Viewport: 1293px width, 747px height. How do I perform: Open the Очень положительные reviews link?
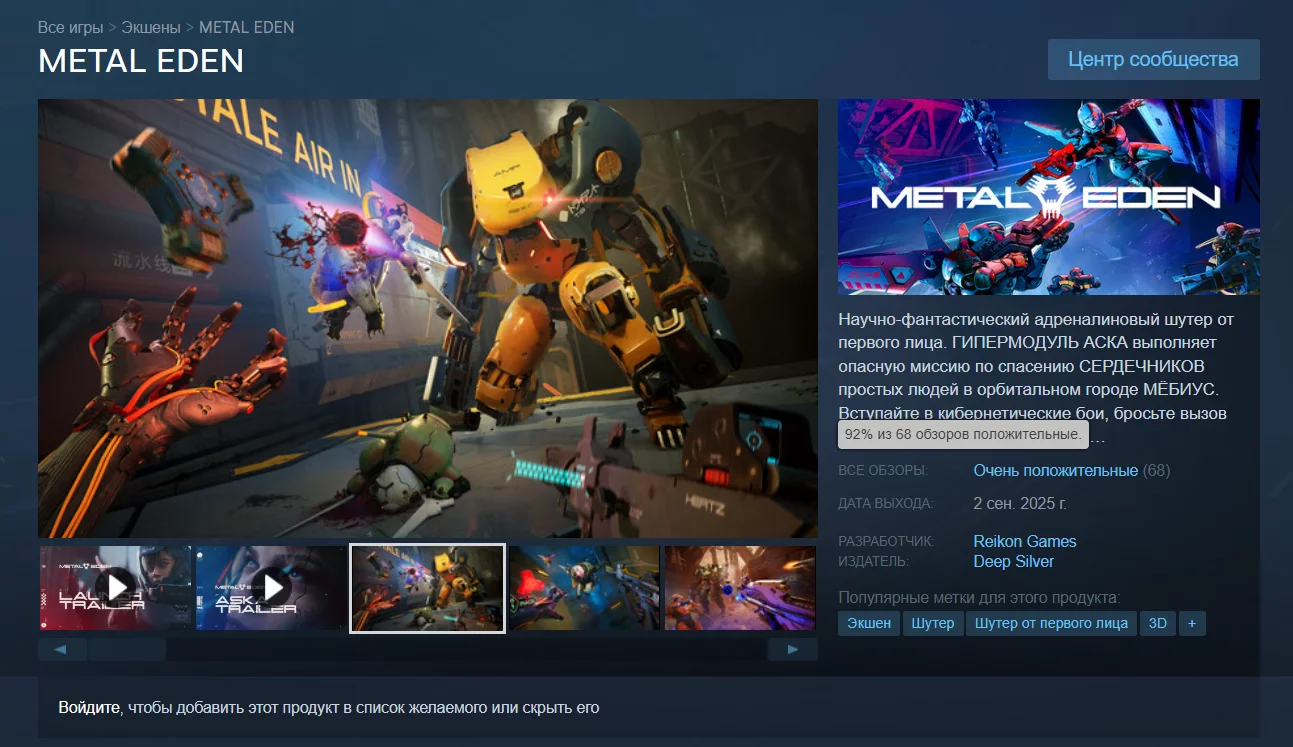(1056, 470)
